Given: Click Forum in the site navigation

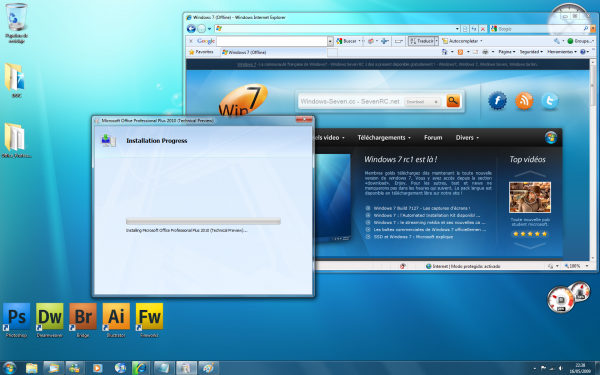Looking at the screenshot, I should 433,137.
